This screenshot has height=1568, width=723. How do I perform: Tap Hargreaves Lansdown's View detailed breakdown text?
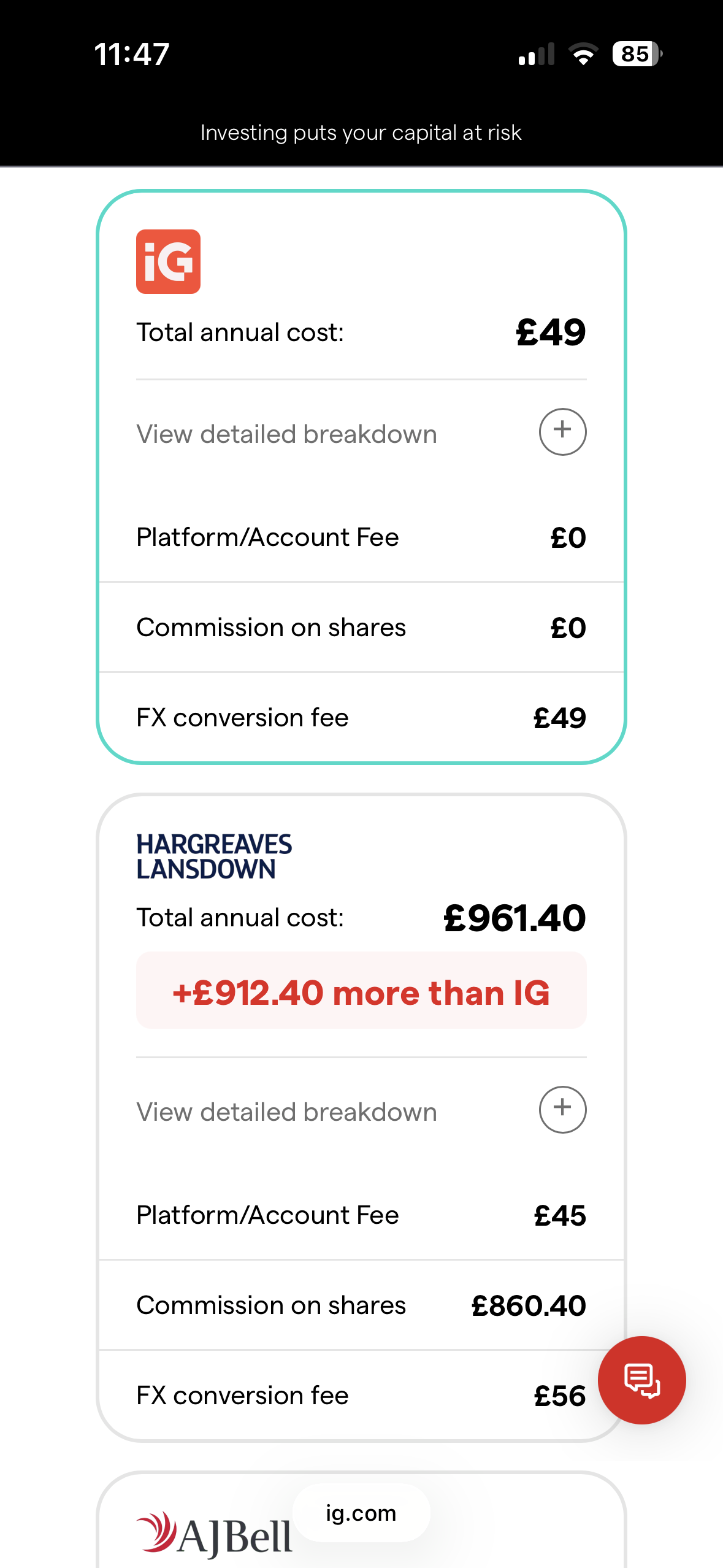(286, 1112)
